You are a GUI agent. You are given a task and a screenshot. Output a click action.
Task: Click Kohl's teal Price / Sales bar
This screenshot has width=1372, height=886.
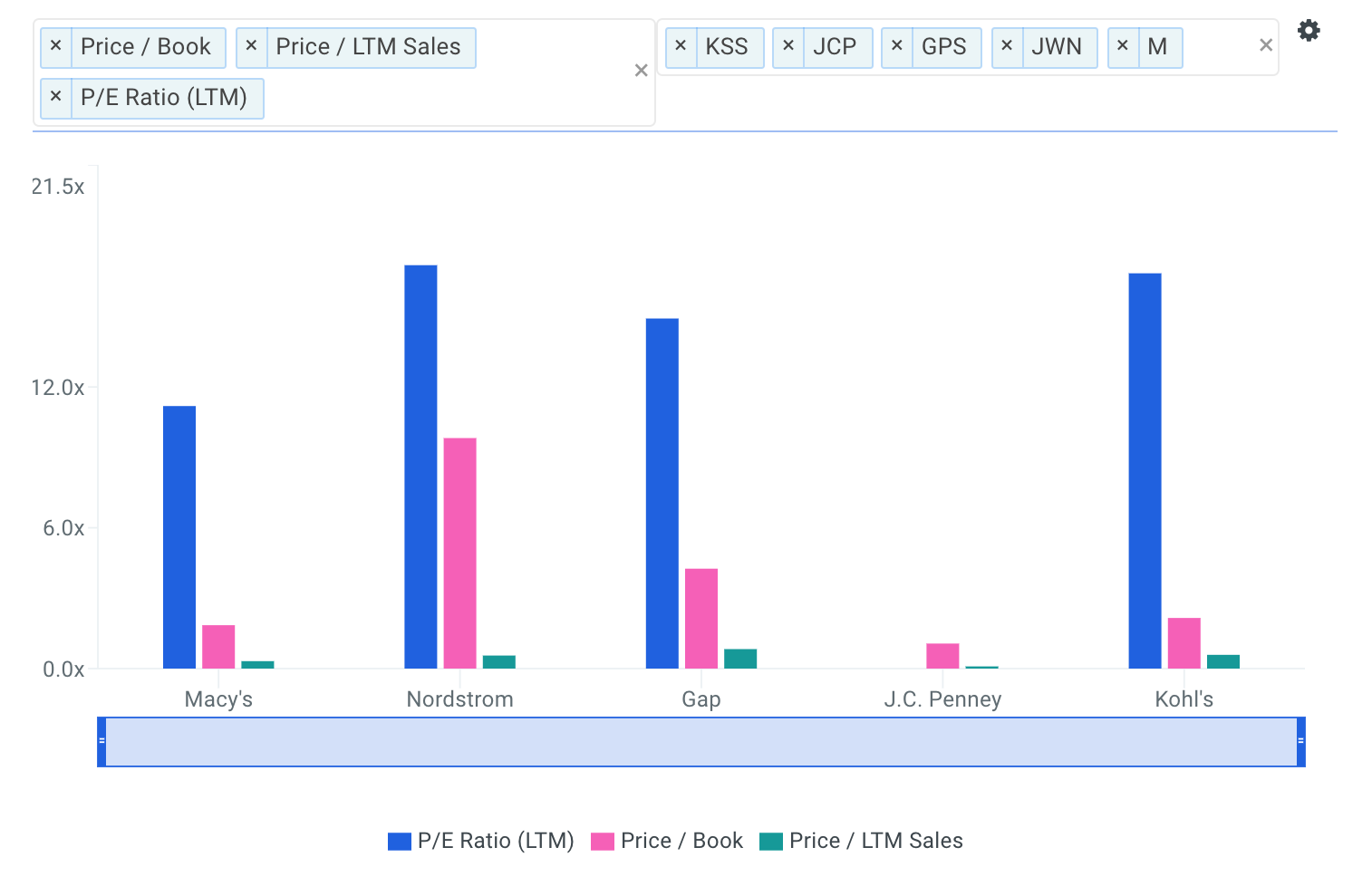pyautogui.click(x=1223, y=661)
